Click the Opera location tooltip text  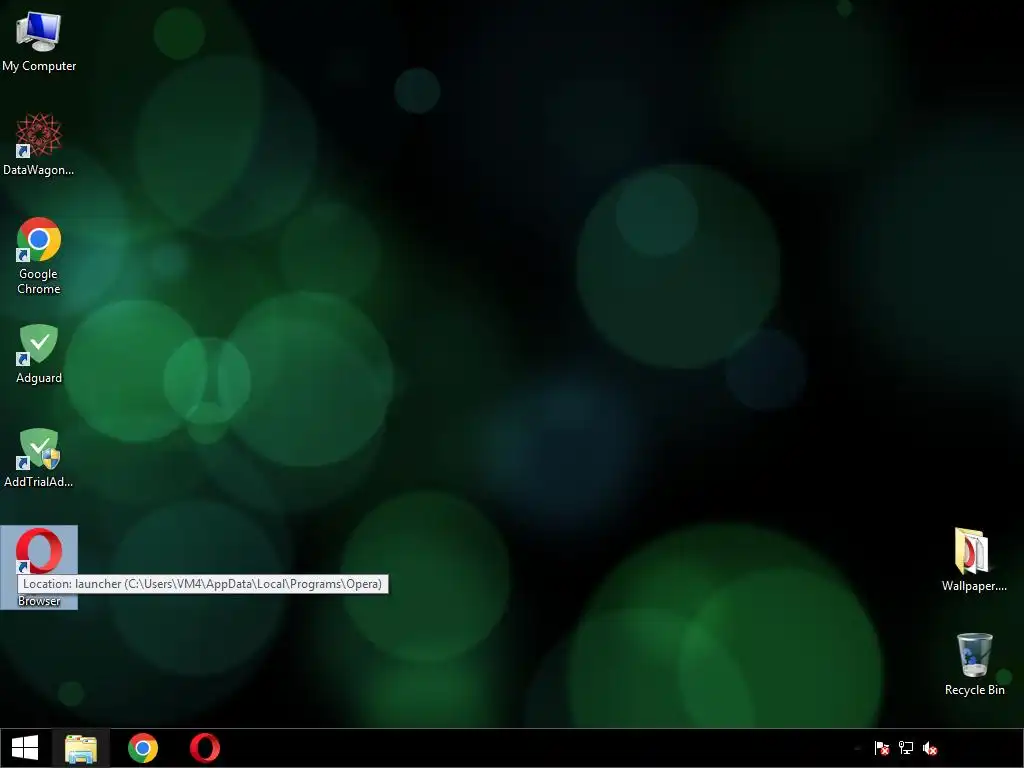coord(202,584)
